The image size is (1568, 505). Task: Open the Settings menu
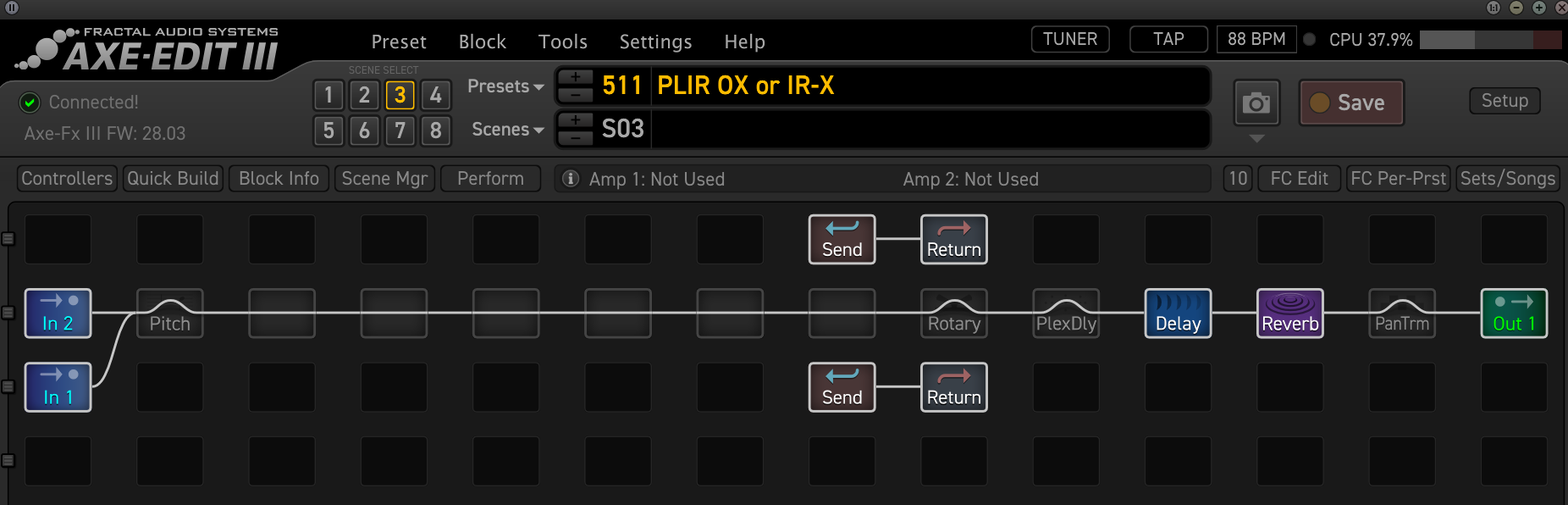coord(655,42)
